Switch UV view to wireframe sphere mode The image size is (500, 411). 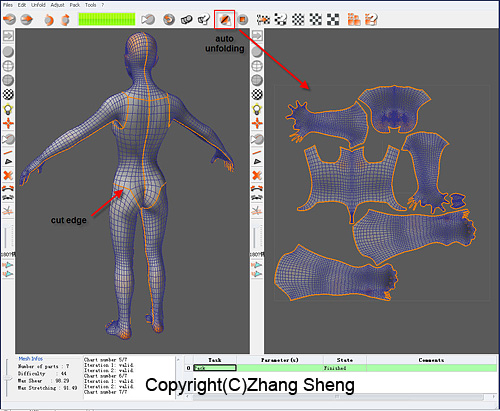(x=257, y=66)
